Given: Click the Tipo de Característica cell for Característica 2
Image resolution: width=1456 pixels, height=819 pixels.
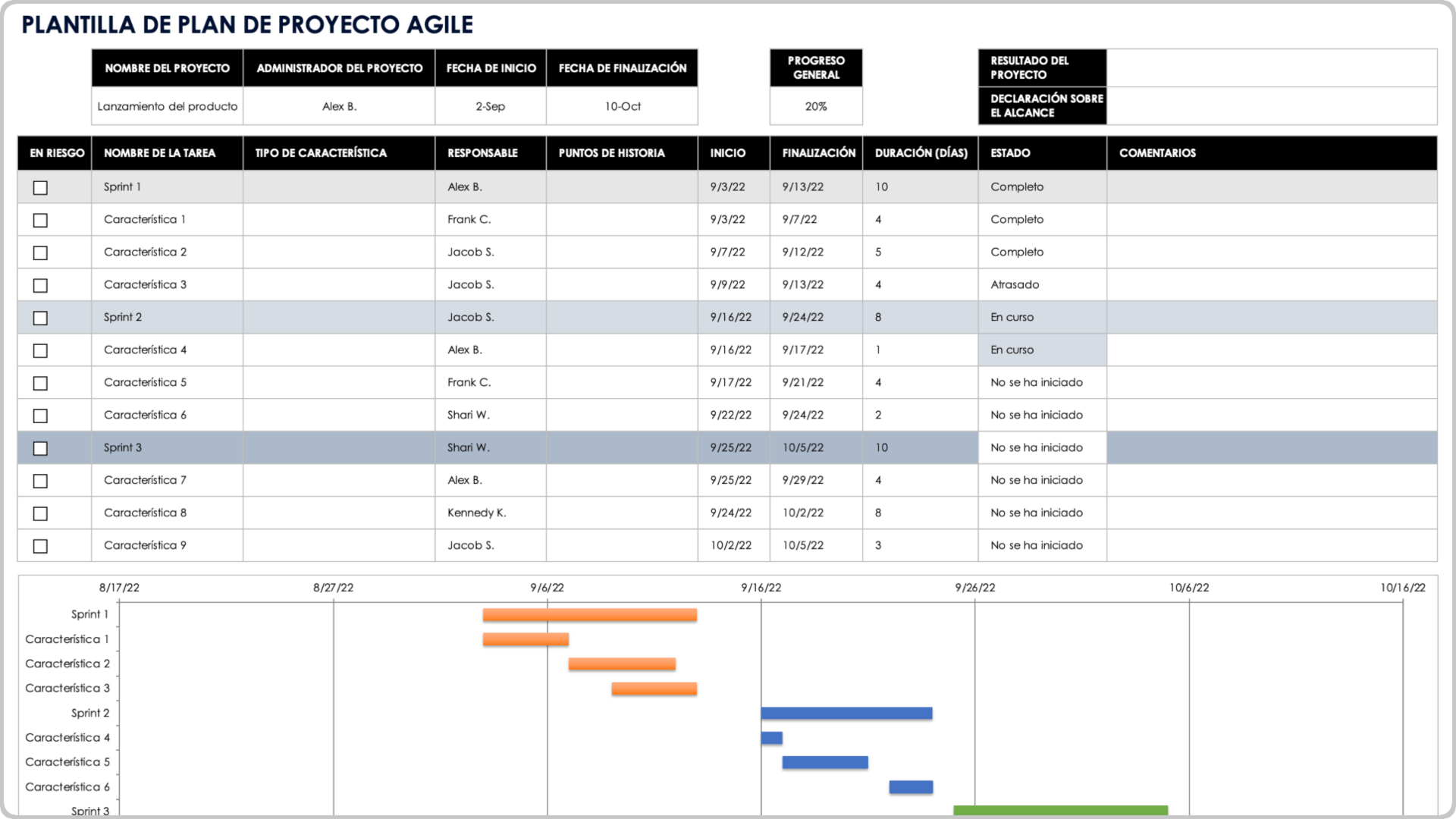Looking at the screenshot, I should pyautogui.click(x=339, y=253).
